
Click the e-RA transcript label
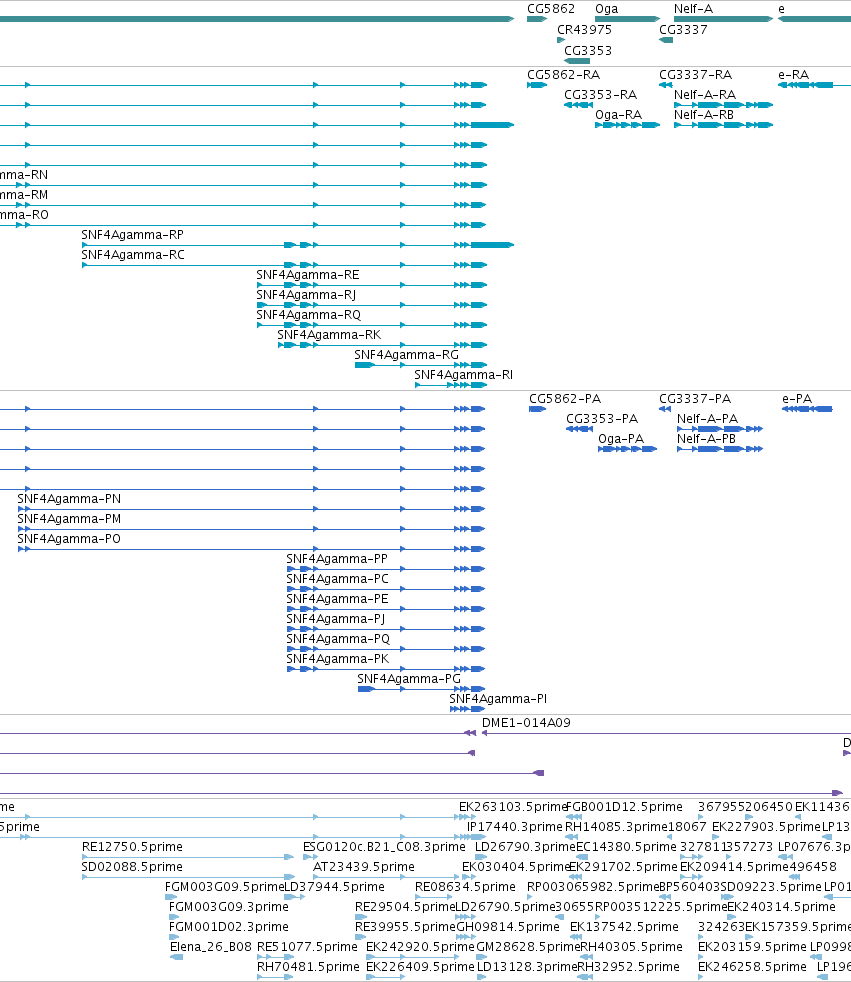[x=793, y=75]
